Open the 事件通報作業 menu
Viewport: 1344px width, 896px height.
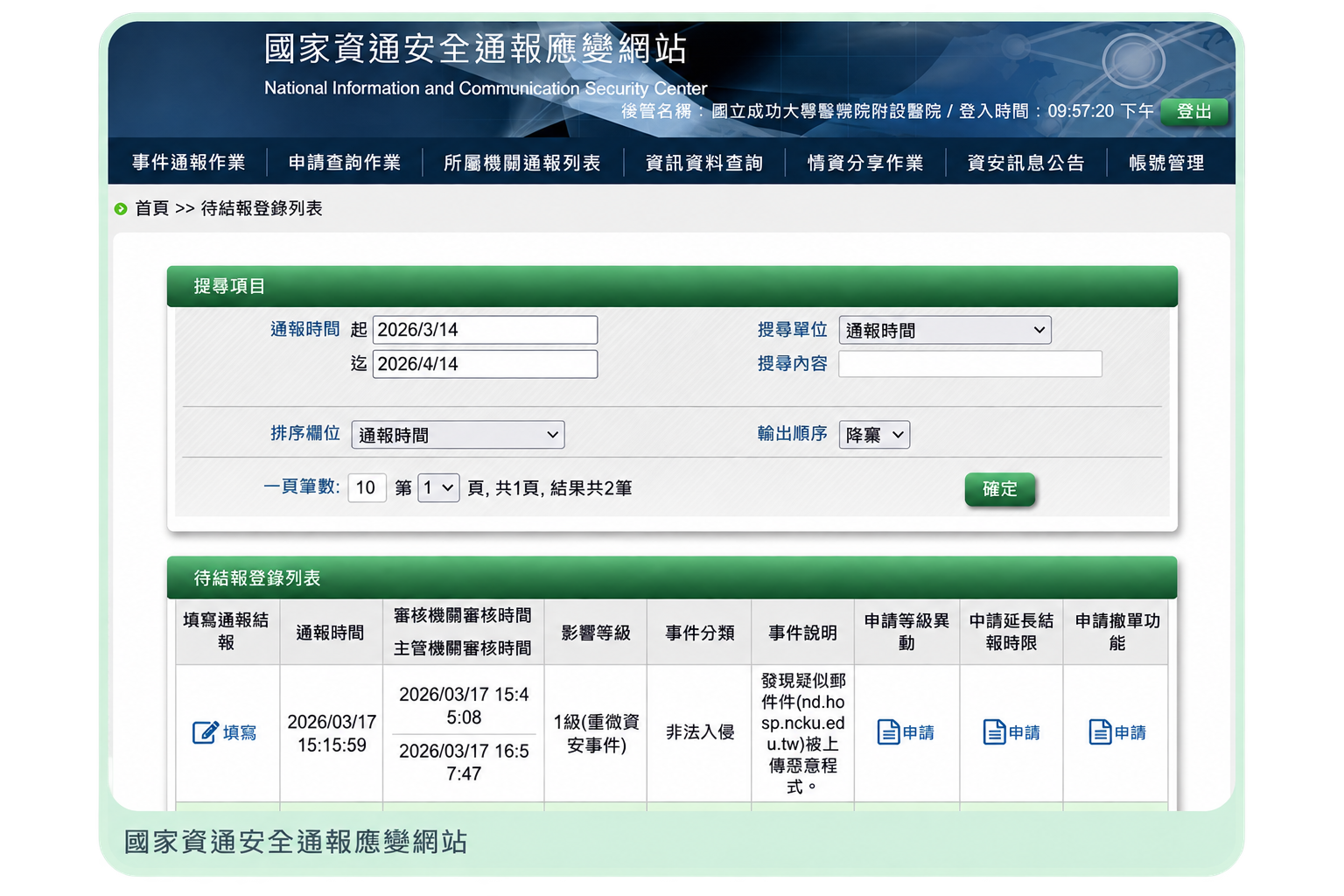[x=189, y=163]
